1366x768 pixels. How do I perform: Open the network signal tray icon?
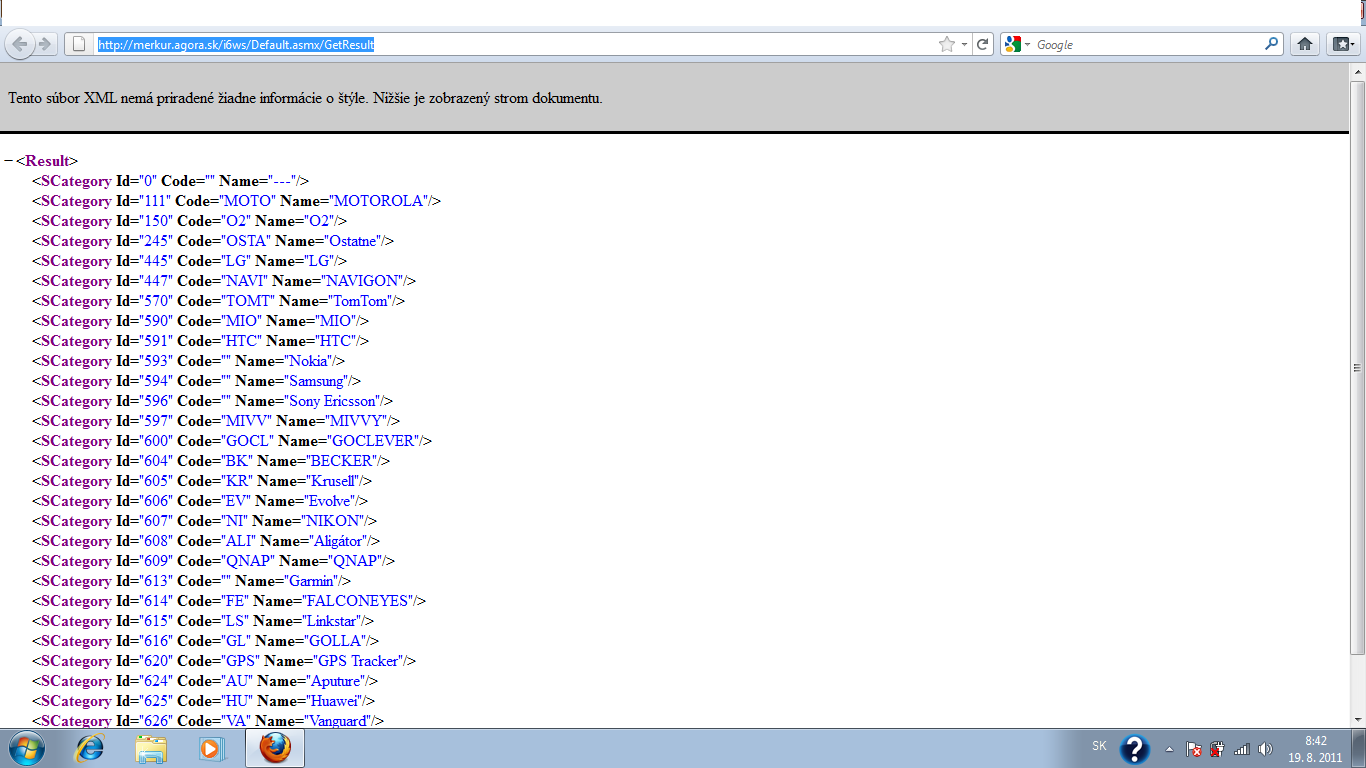[x=1242, y=749]
